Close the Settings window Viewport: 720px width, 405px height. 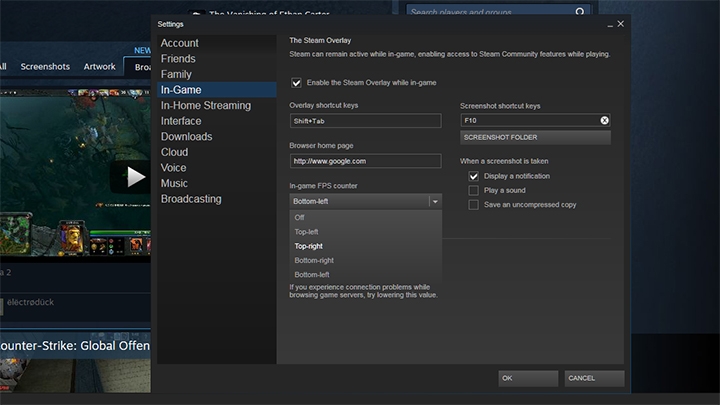coord(620,23)
